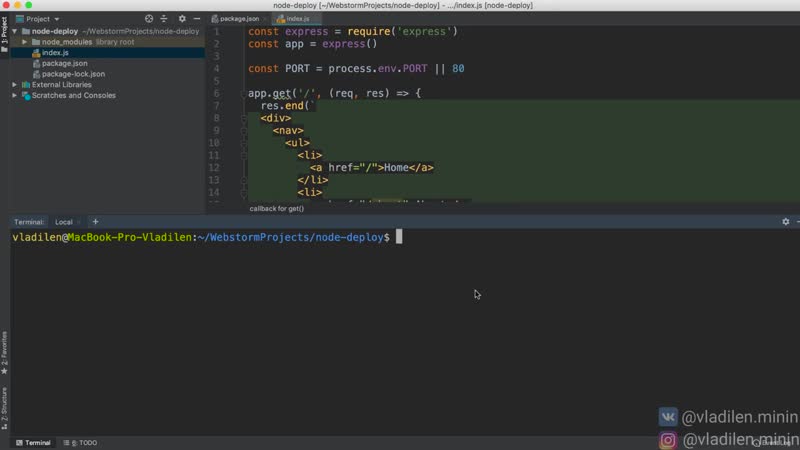Click the number 80 on line 4
Screen dimensions: 800x450
point(458,68)
